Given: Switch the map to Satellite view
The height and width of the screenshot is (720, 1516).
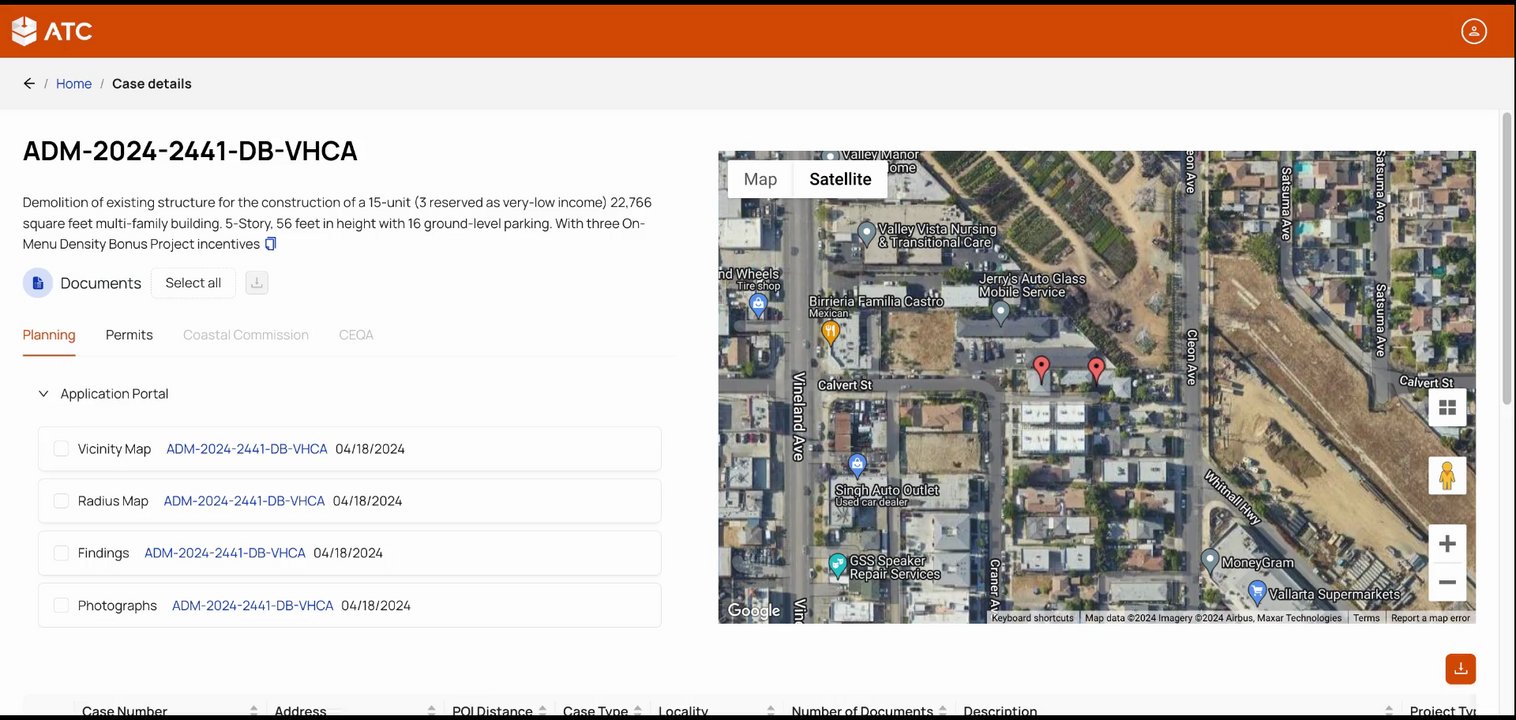Looking at the screenshot, I should pyautogui.click(x=840, y=179).
